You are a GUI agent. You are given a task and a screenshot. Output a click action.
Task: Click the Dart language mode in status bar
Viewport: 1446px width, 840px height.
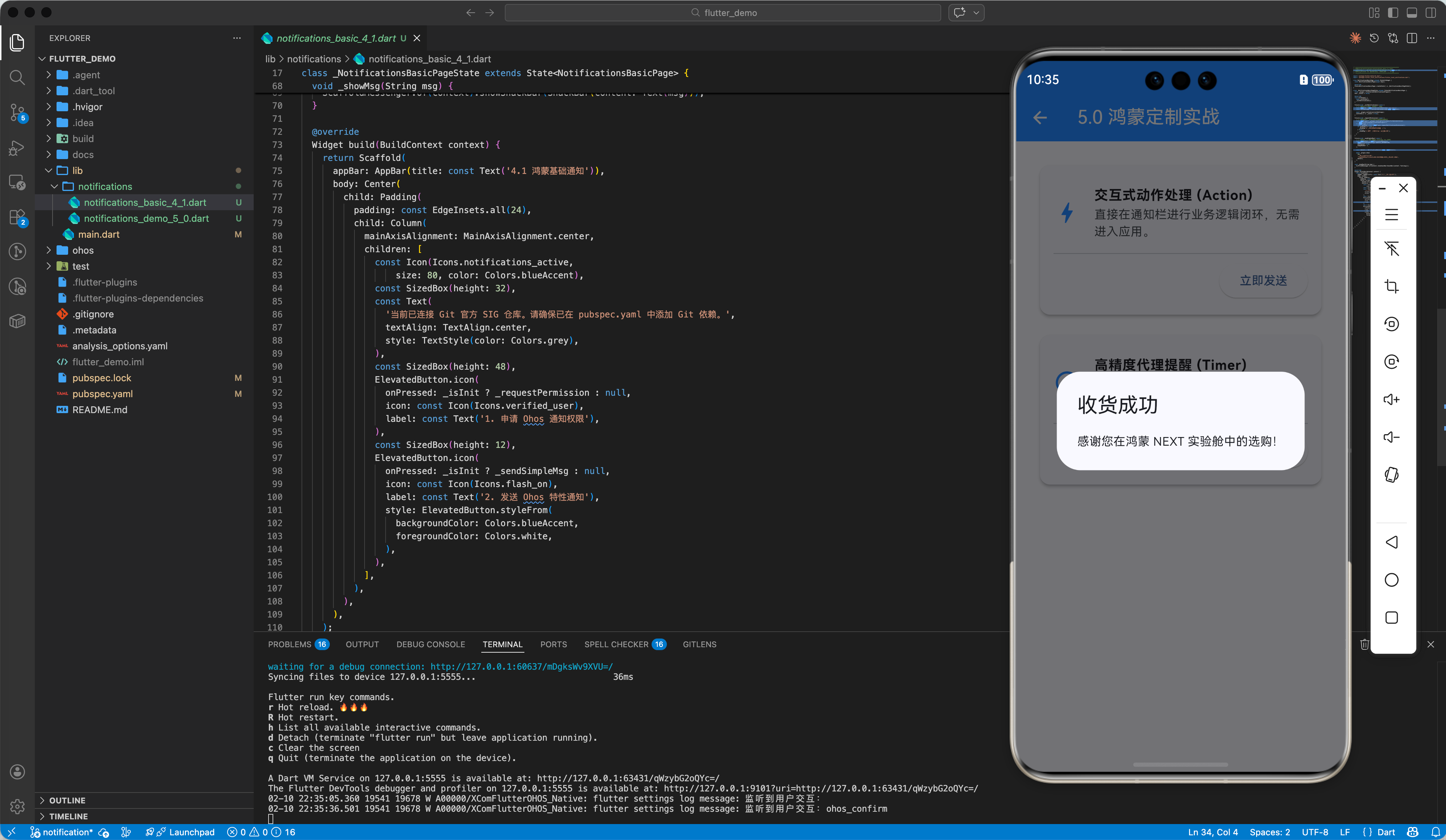[1386, 832]
